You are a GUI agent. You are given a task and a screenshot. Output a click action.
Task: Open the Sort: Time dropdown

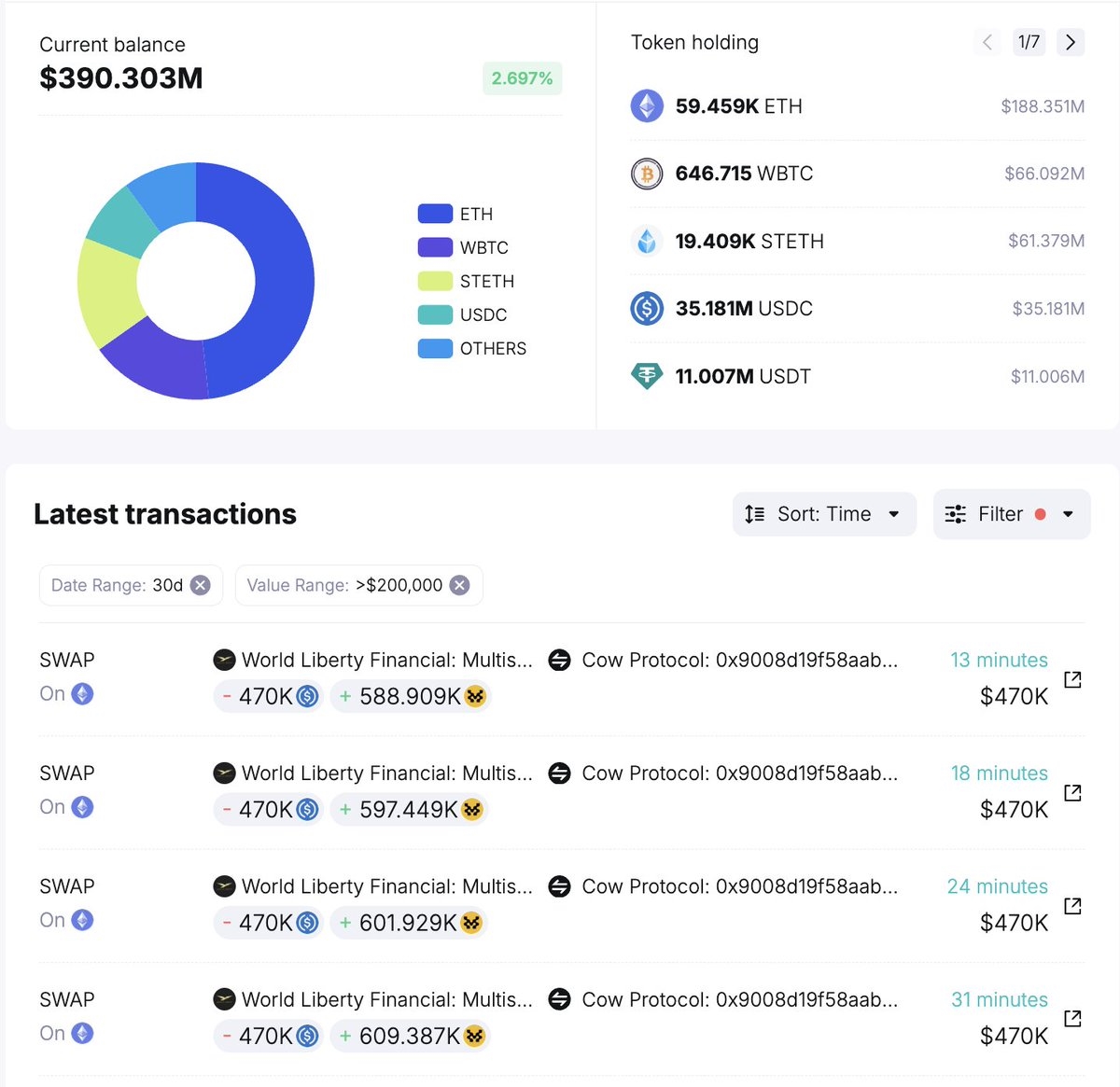[x=823, y=514]
